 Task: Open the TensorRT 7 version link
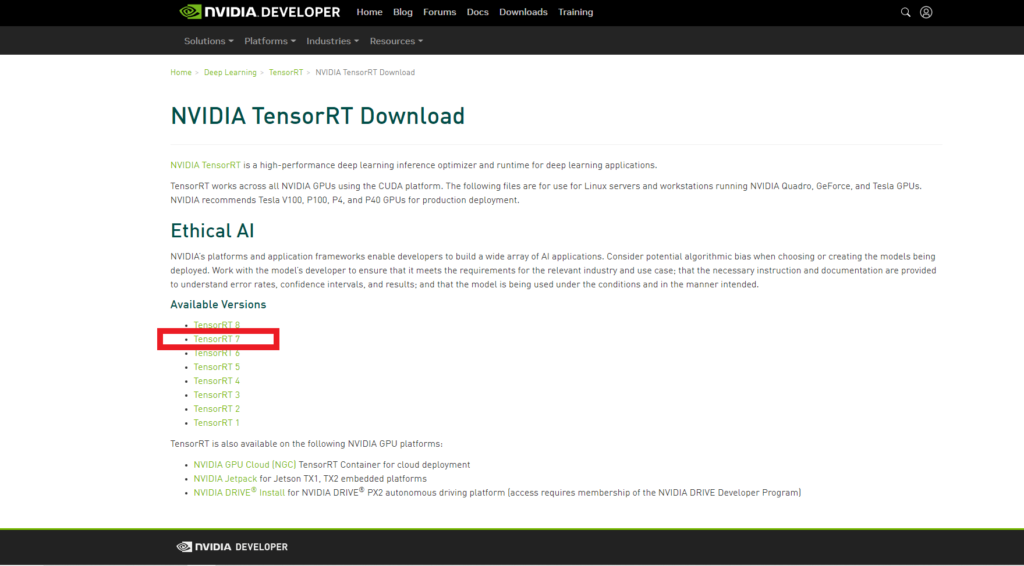click(217, 339)
